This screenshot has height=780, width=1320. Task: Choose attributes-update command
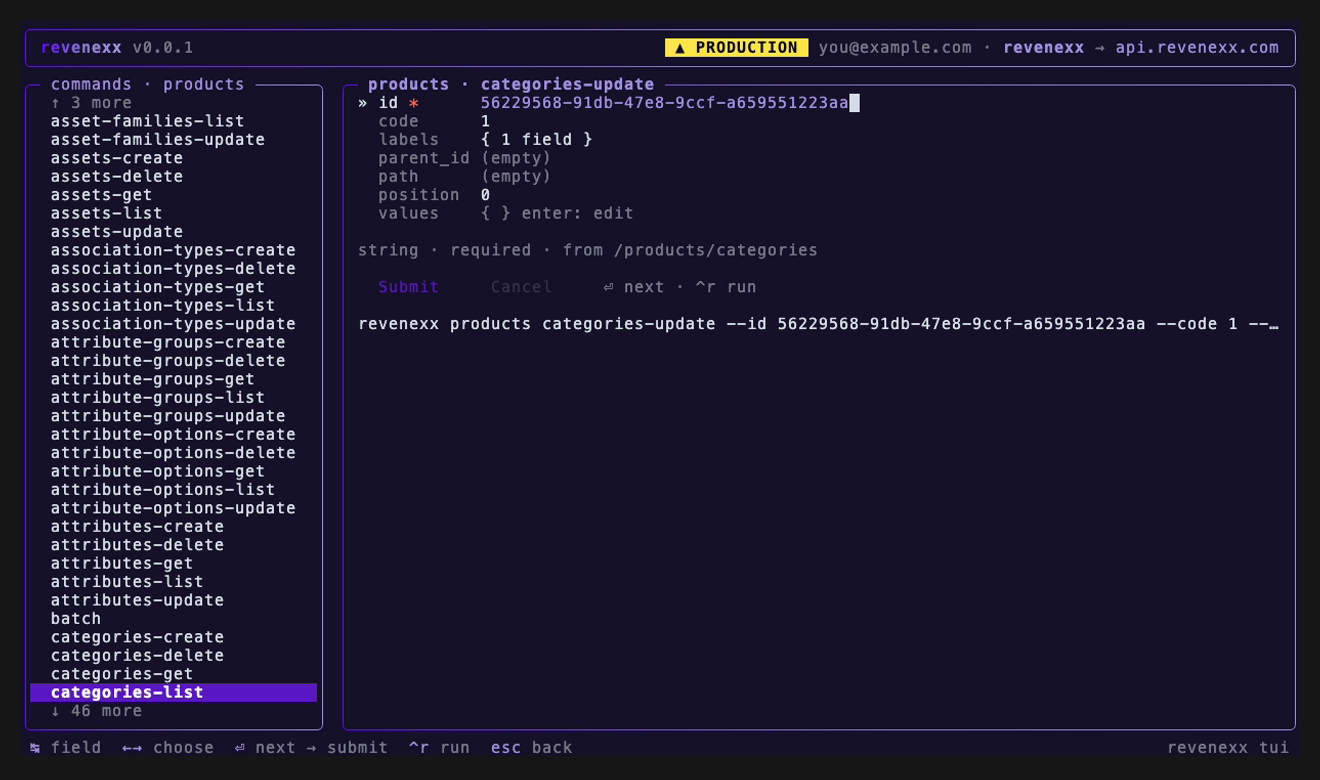coord(137,600)
